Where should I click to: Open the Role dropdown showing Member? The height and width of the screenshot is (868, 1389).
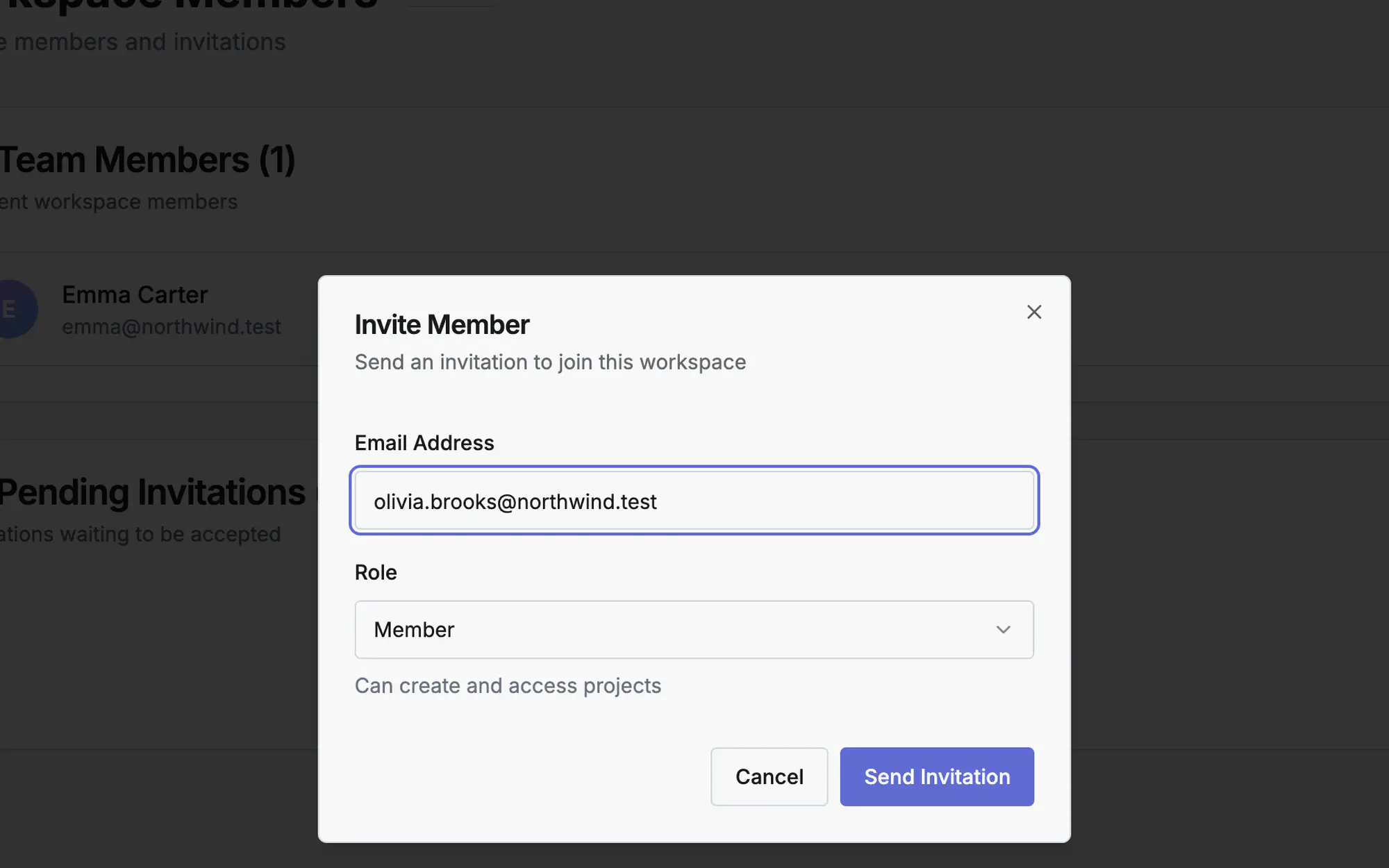coord(694,630)
